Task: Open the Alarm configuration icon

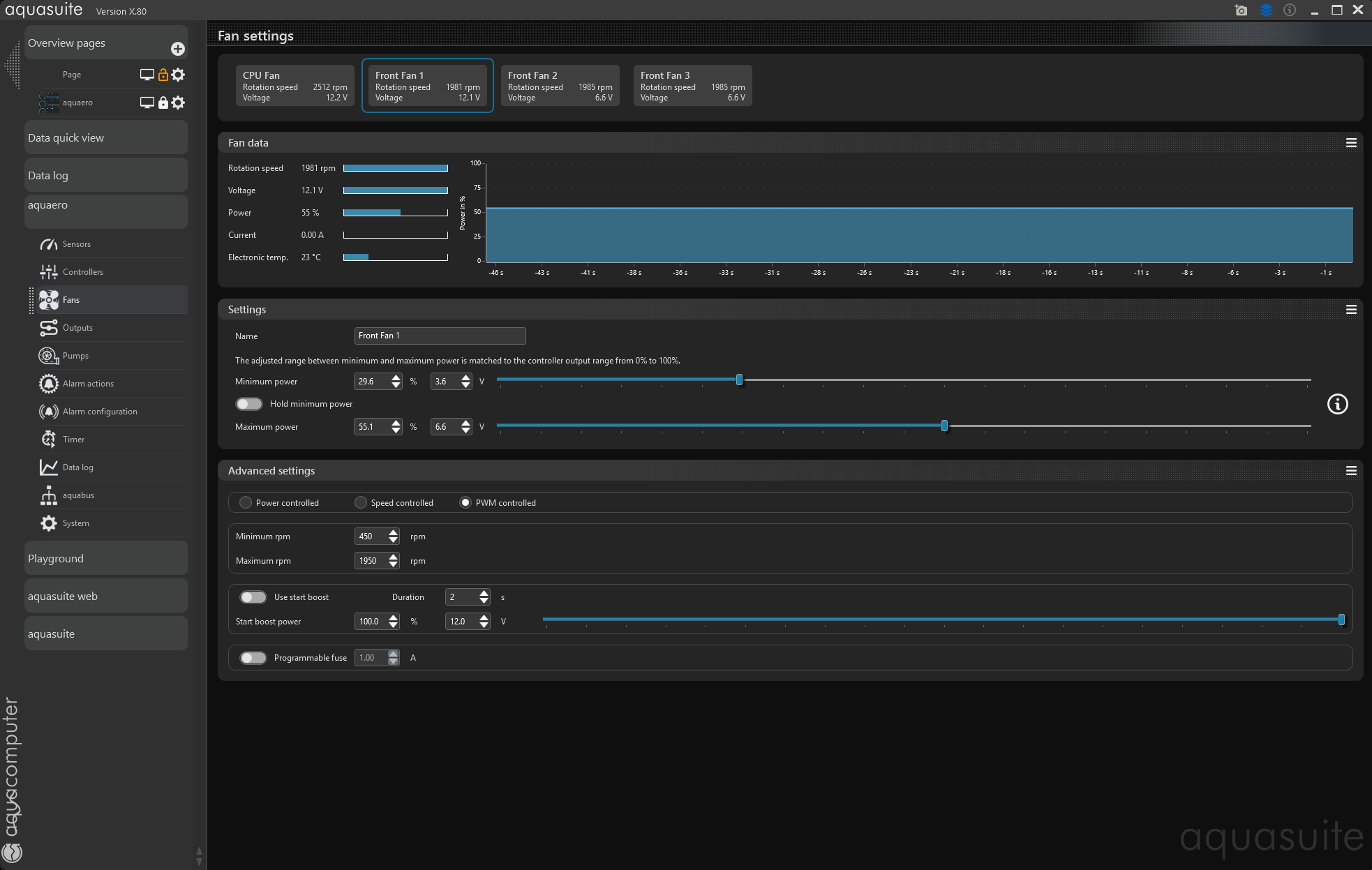Action: (48, 412)
